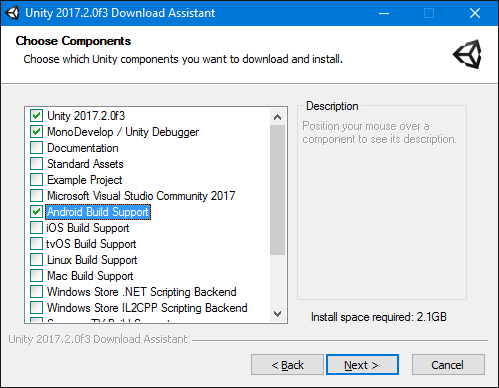This screenshot has width=499, height=388.
Task: Click the Unity cube logo in header
Action: coord(467,54)
